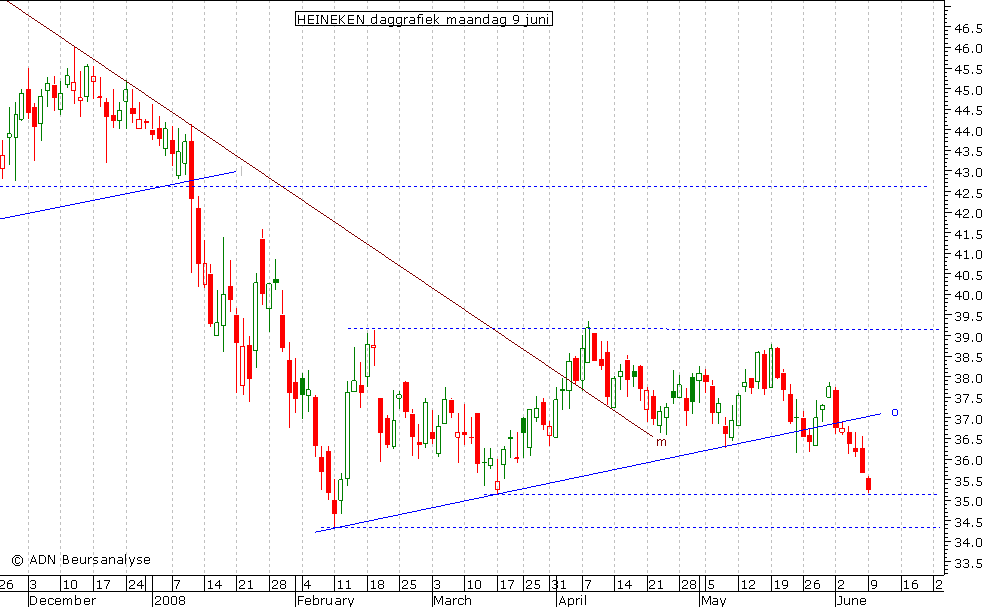Select the 38.5 price axis label
This screenshot has height=607, width=985.
pyautogui.click(x=968, y=358)
